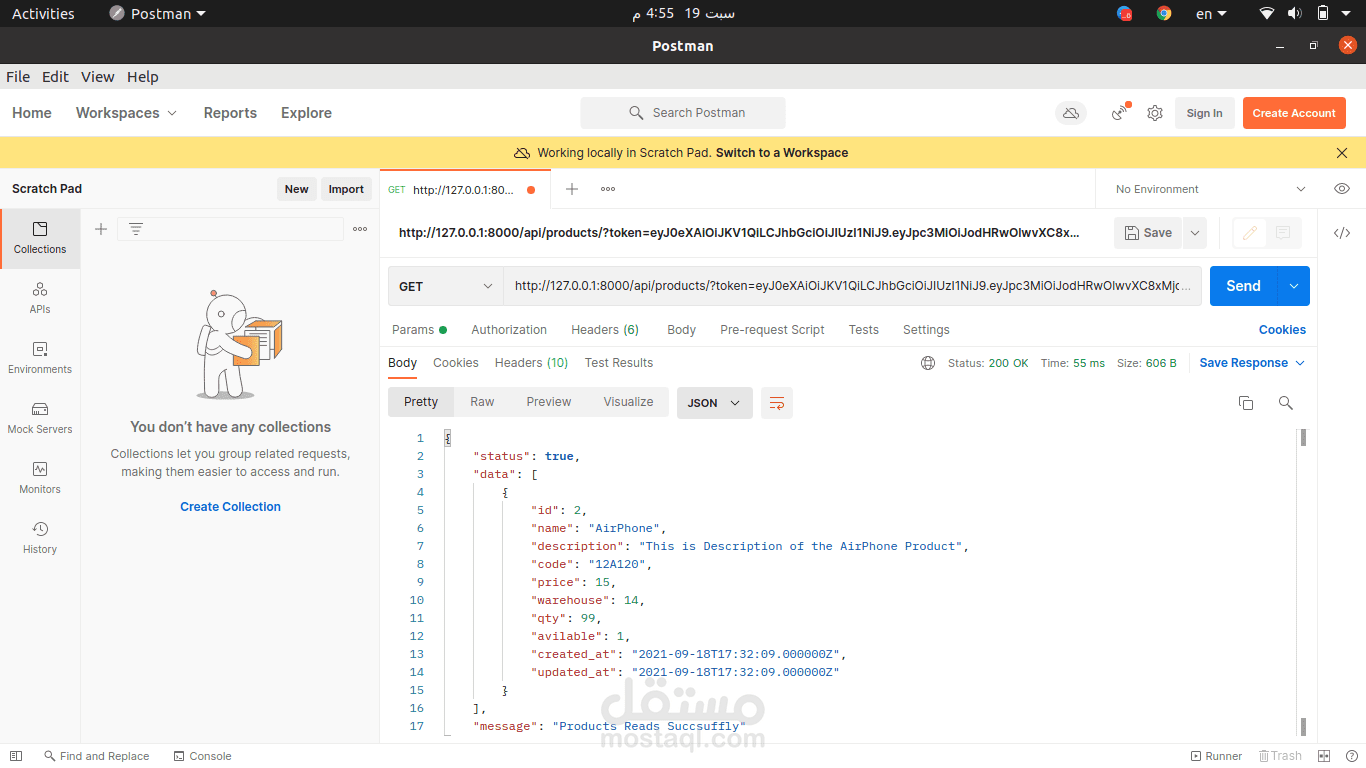The height and width of the screenshot is (768, 1366).
Task: Open the Help menu
Action: tap(143, 77)
